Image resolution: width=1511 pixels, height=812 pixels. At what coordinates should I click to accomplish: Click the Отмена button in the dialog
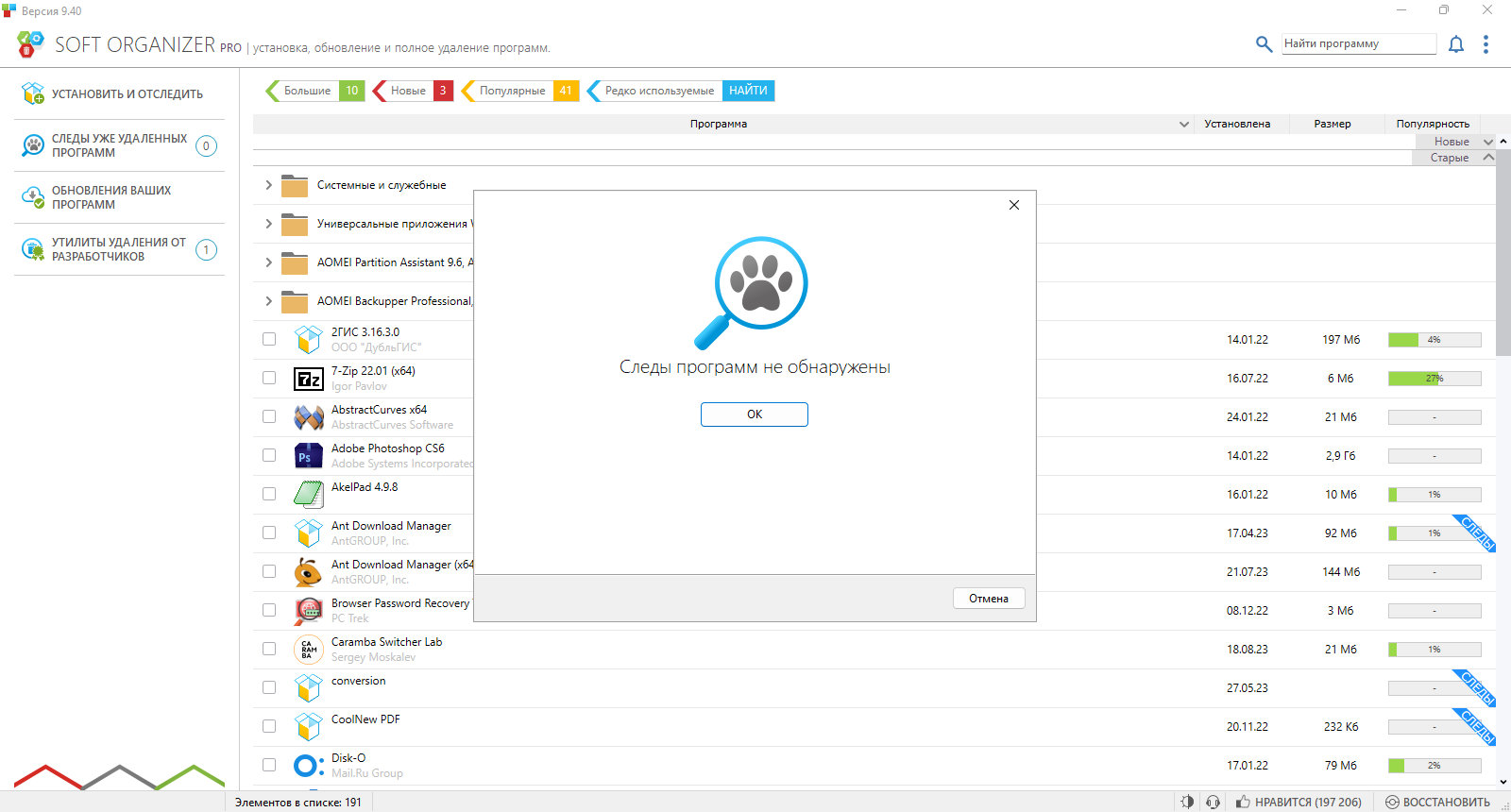pos(989,599)
